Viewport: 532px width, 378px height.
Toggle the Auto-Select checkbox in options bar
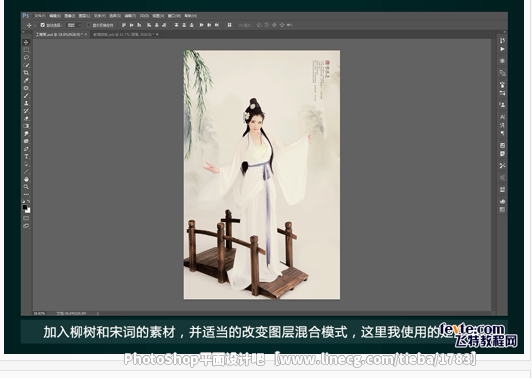pyautogui.click(x=43, y=25)
